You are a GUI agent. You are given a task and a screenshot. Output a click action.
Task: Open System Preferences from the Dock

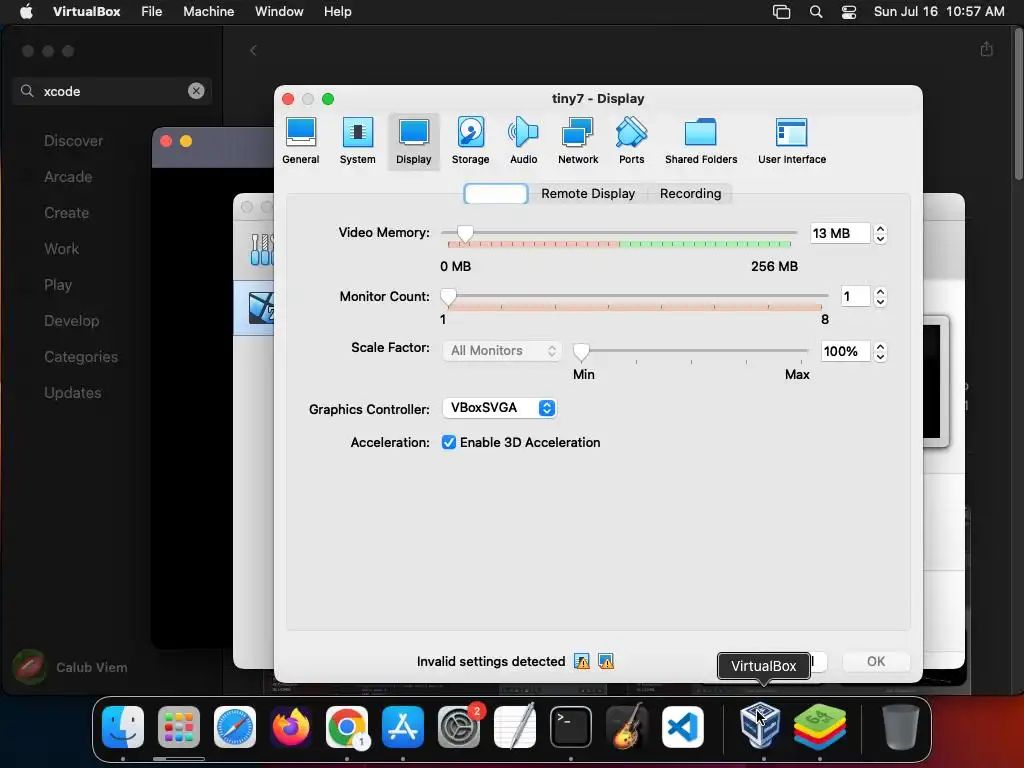[x=459, y=727]
